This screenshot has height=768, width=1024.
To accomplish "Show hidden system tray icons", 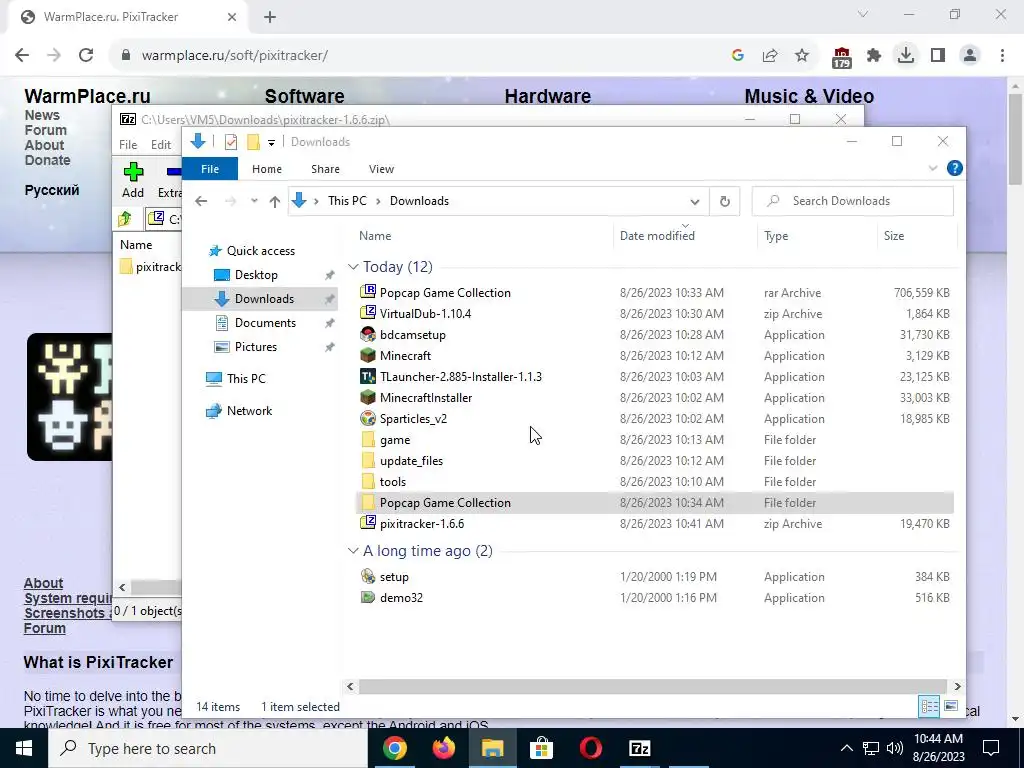I will pyautogui.click(x=846, y=748).
